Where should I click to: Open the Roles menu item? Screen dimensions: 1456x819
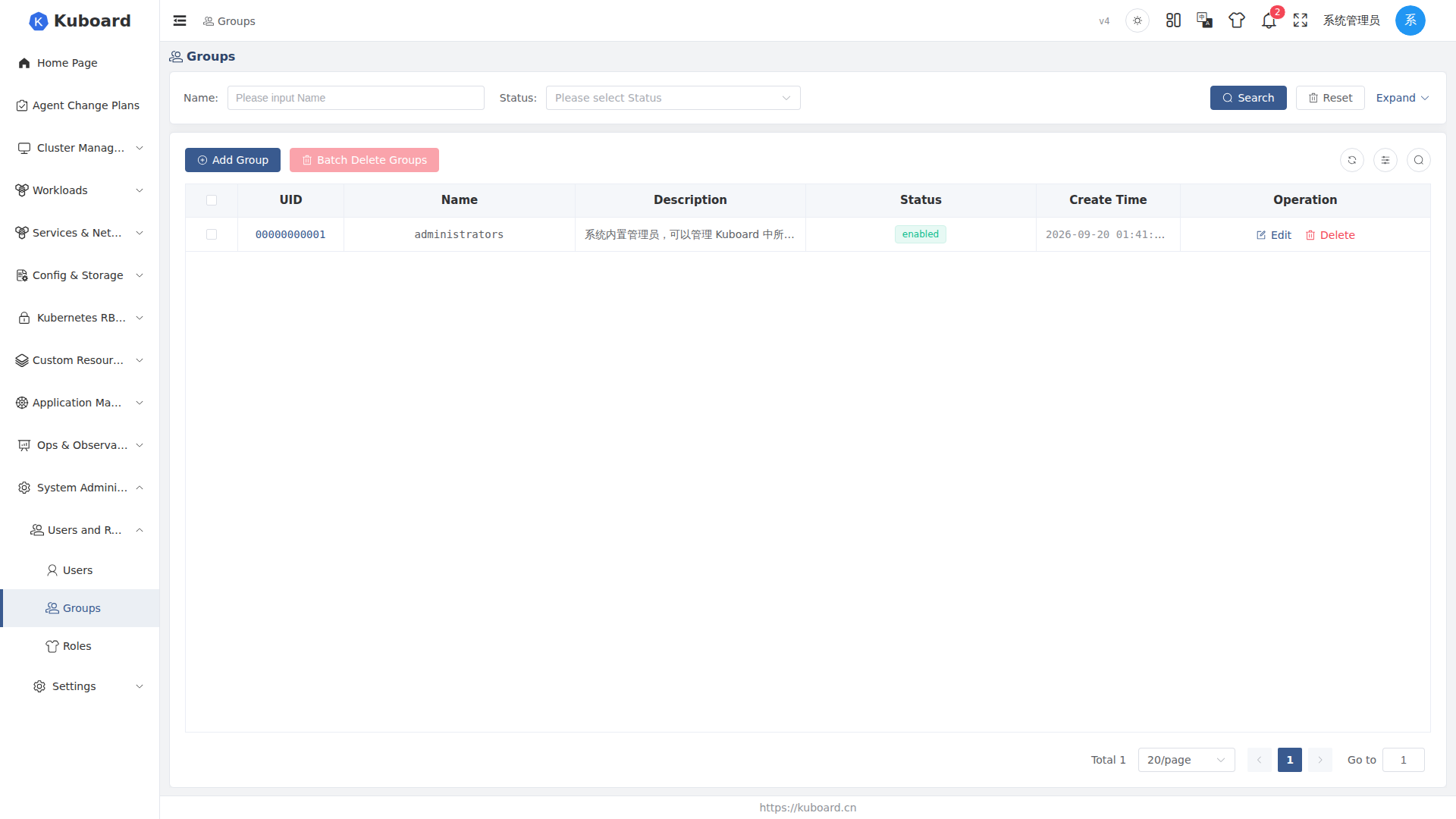click(80, 646)
